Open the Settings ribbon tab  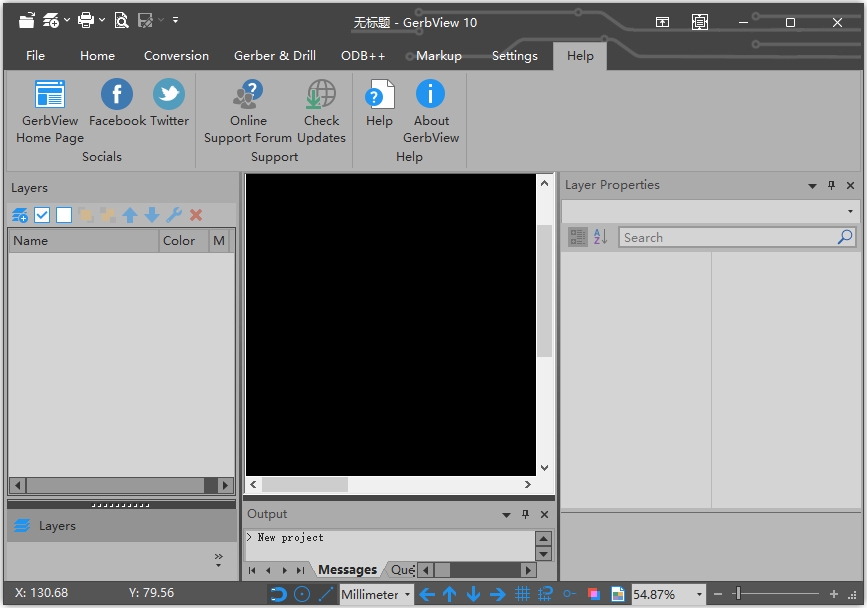(514, 56)
